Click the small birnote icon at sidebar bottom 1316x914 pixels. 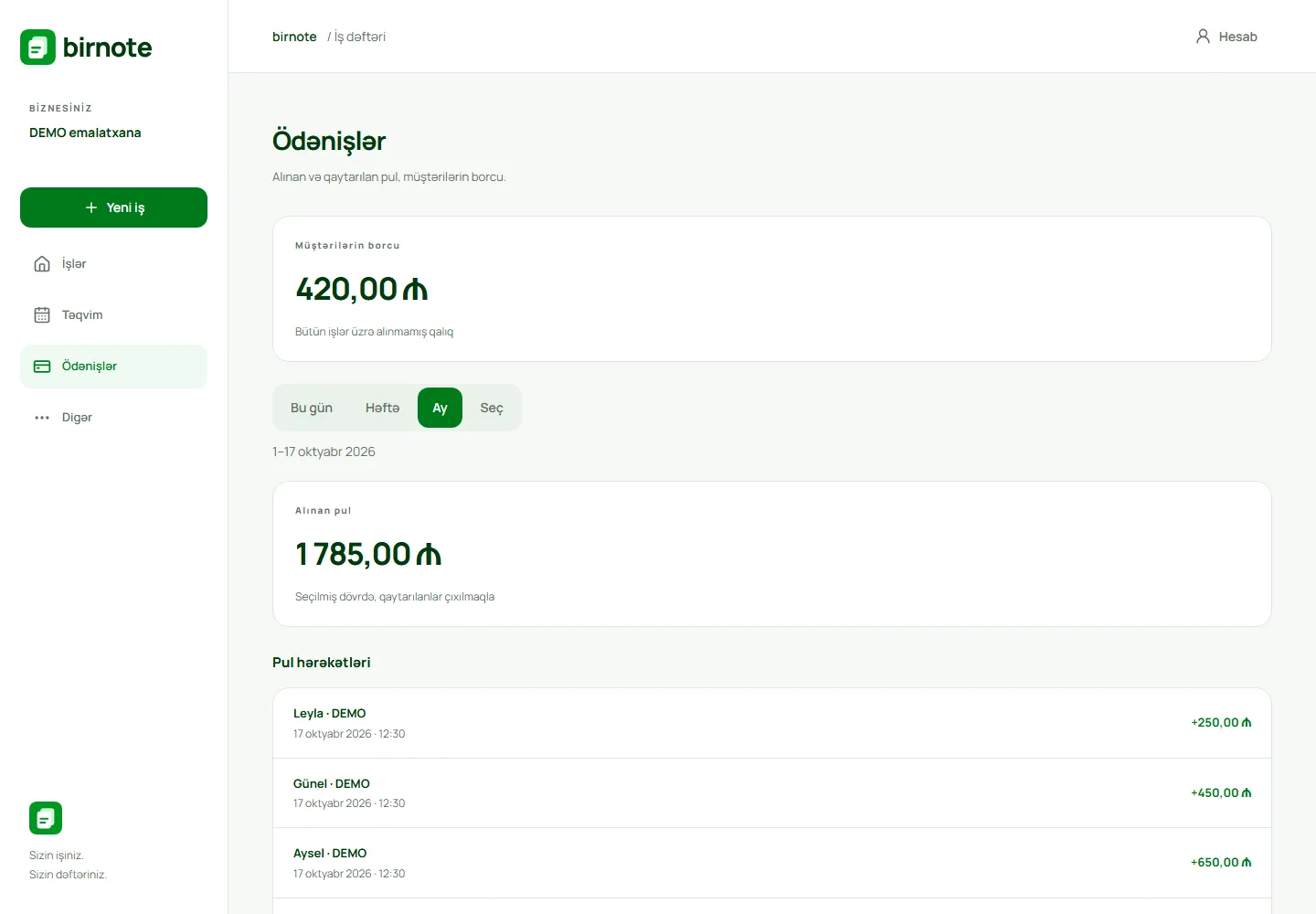coord(46,818)
